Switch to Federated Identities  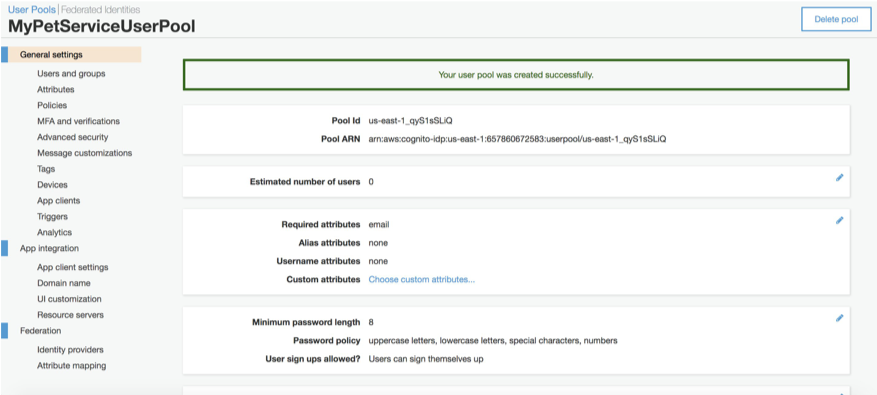[100, 10]
